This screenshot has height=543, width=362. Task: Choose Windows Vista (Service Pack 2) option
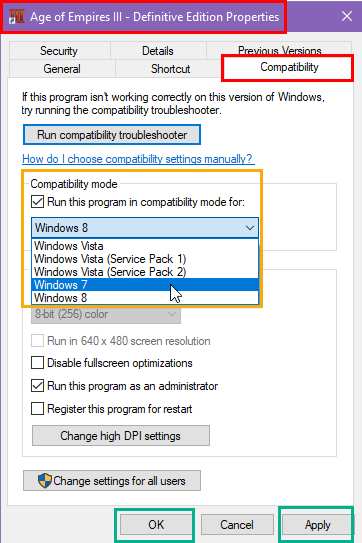pos(145,272)
